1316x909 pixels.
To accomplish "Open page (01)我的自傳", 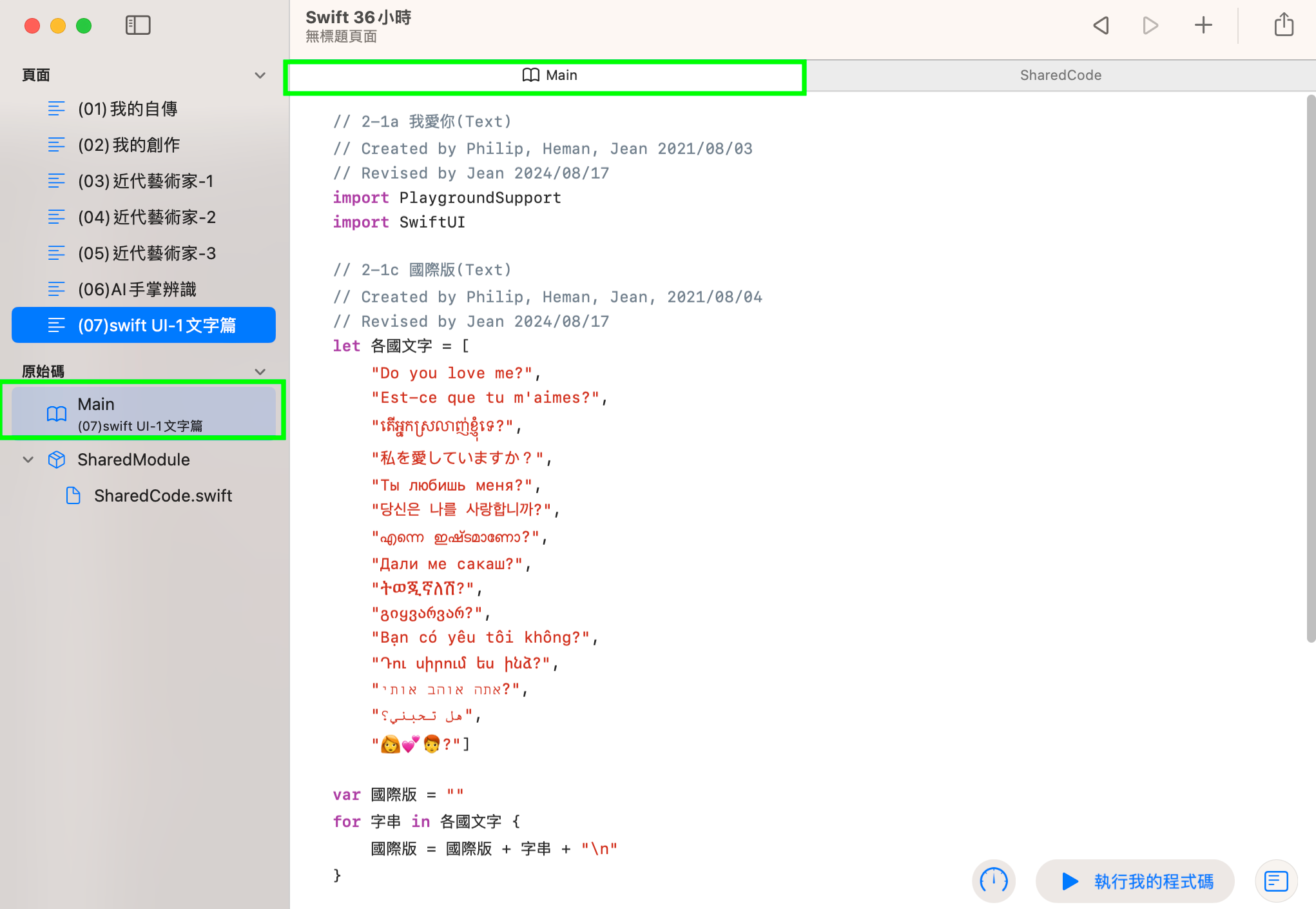I will click(x=128, y=109).
